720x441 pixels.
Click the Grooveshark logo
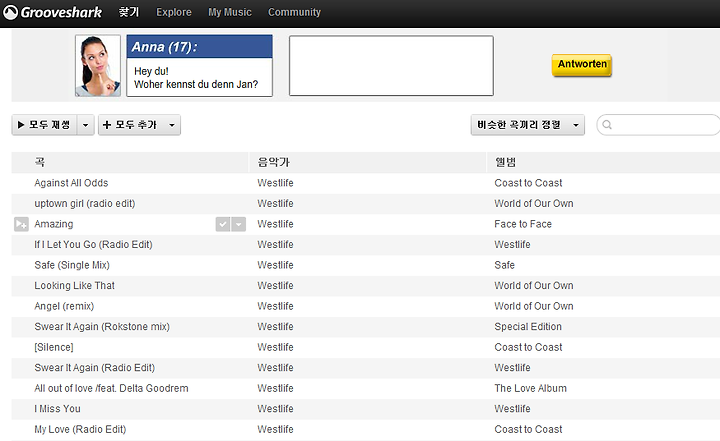pos(52,12)
